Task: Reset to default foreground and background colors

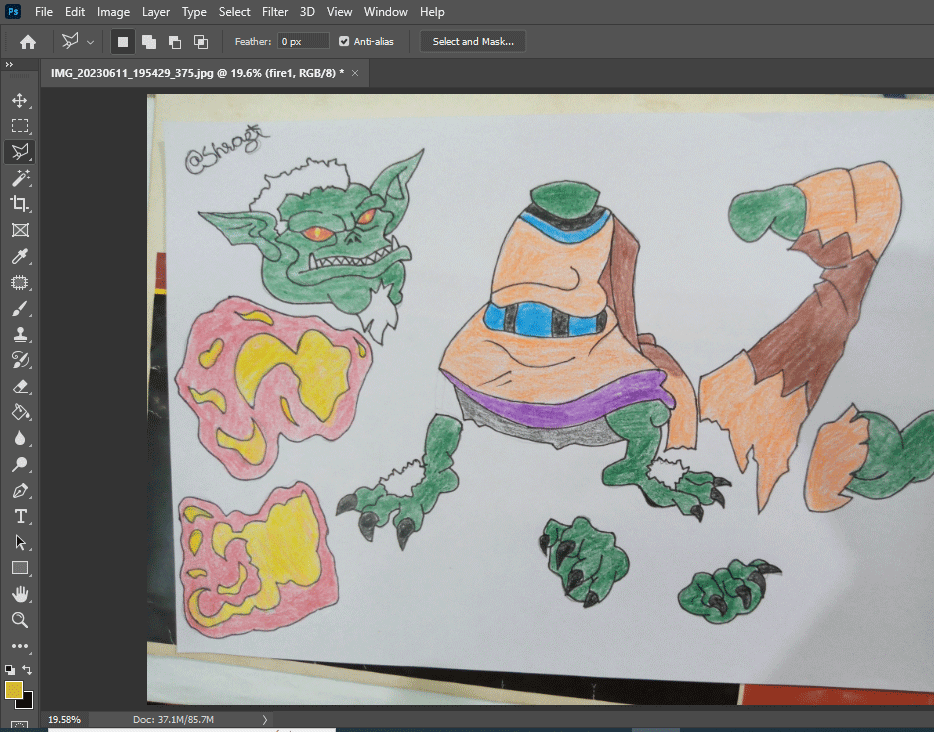Action: point(10,669)
